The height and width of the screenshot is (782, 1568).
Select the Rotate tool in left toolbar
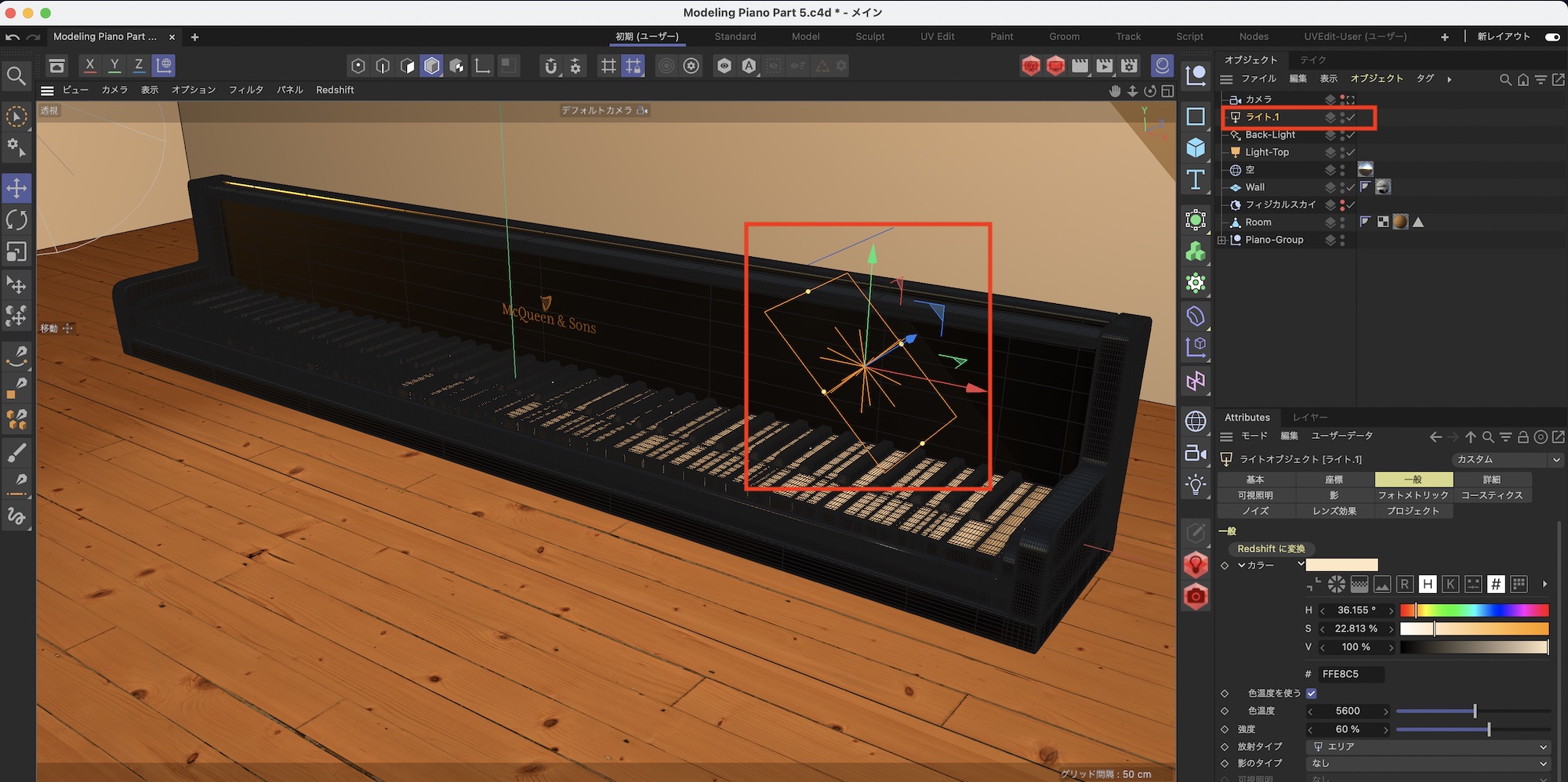[16, 220]
